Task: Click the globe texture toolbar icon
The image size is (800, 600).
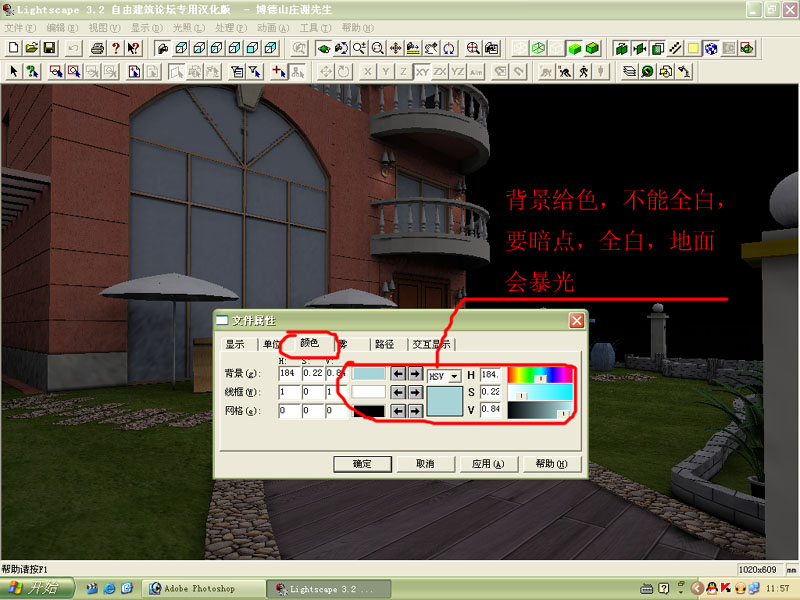Action: point(711,48)
